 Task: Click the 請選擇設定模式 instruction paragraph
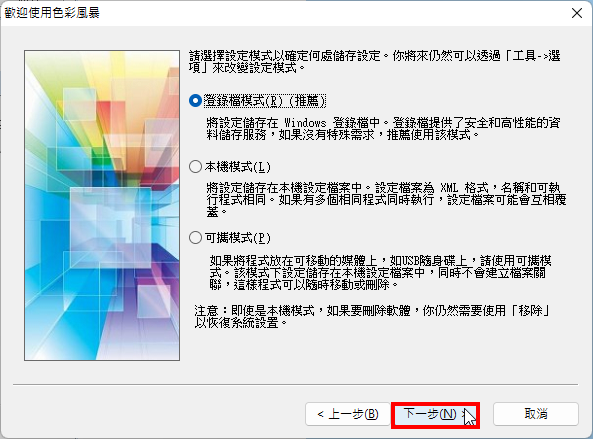pyautogui.click(x=374, y=62)
